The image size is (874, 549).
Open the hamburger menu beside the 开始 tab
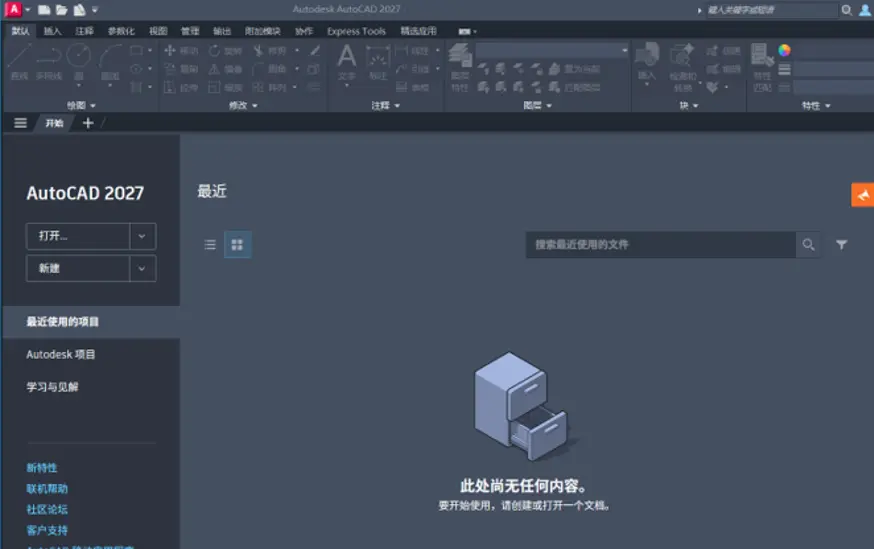21,123
